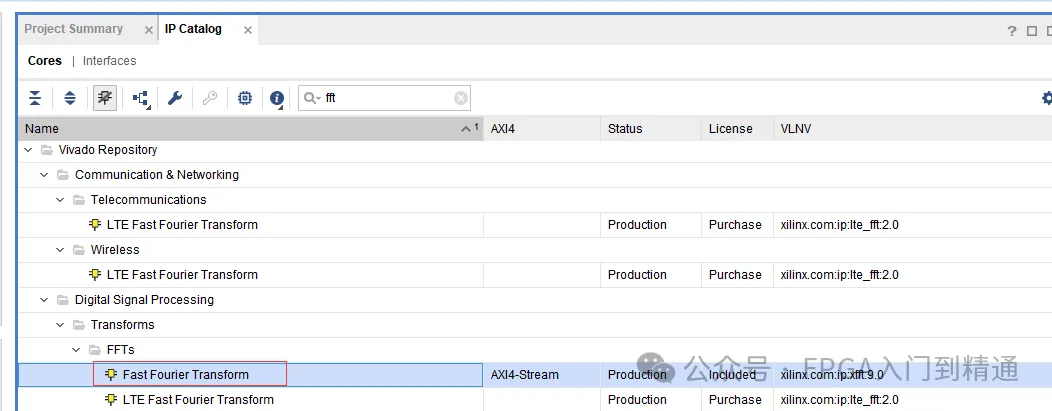This screenshot has height=411, width=1052.
Task: Click the Expand All toolbar icon
Action: (x=70, y=99)
